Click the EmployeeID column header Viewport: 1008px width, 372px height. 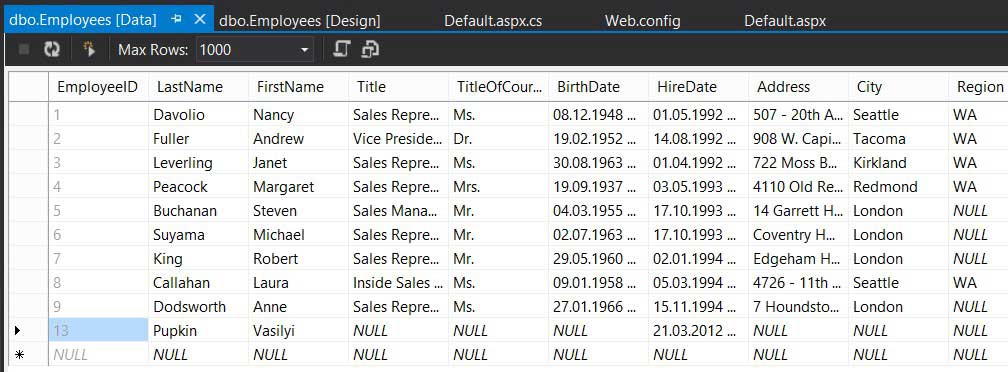tap(98, 87)
